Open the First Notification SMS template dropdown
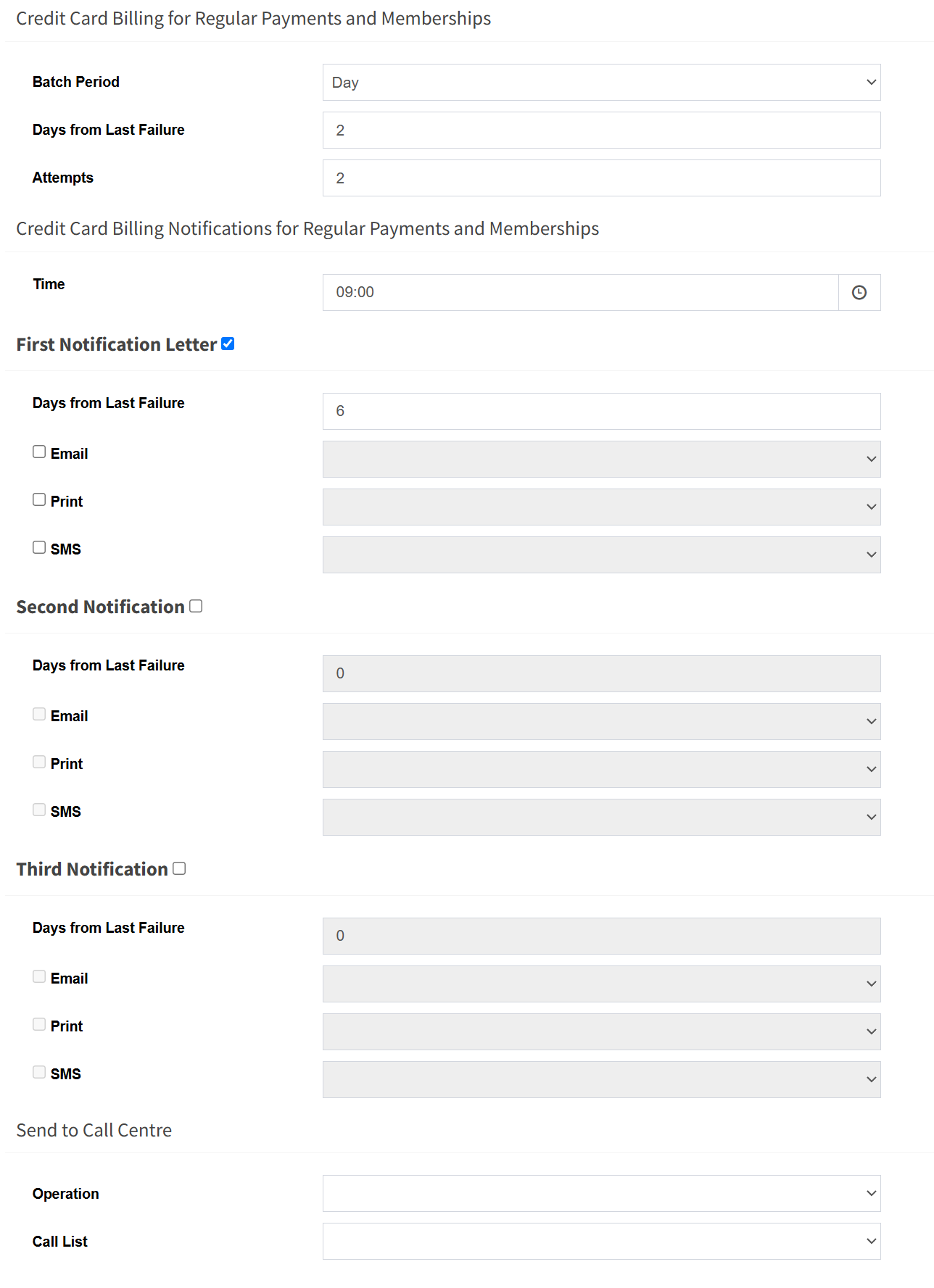The image size is (934, 1288). pos(602,554)
